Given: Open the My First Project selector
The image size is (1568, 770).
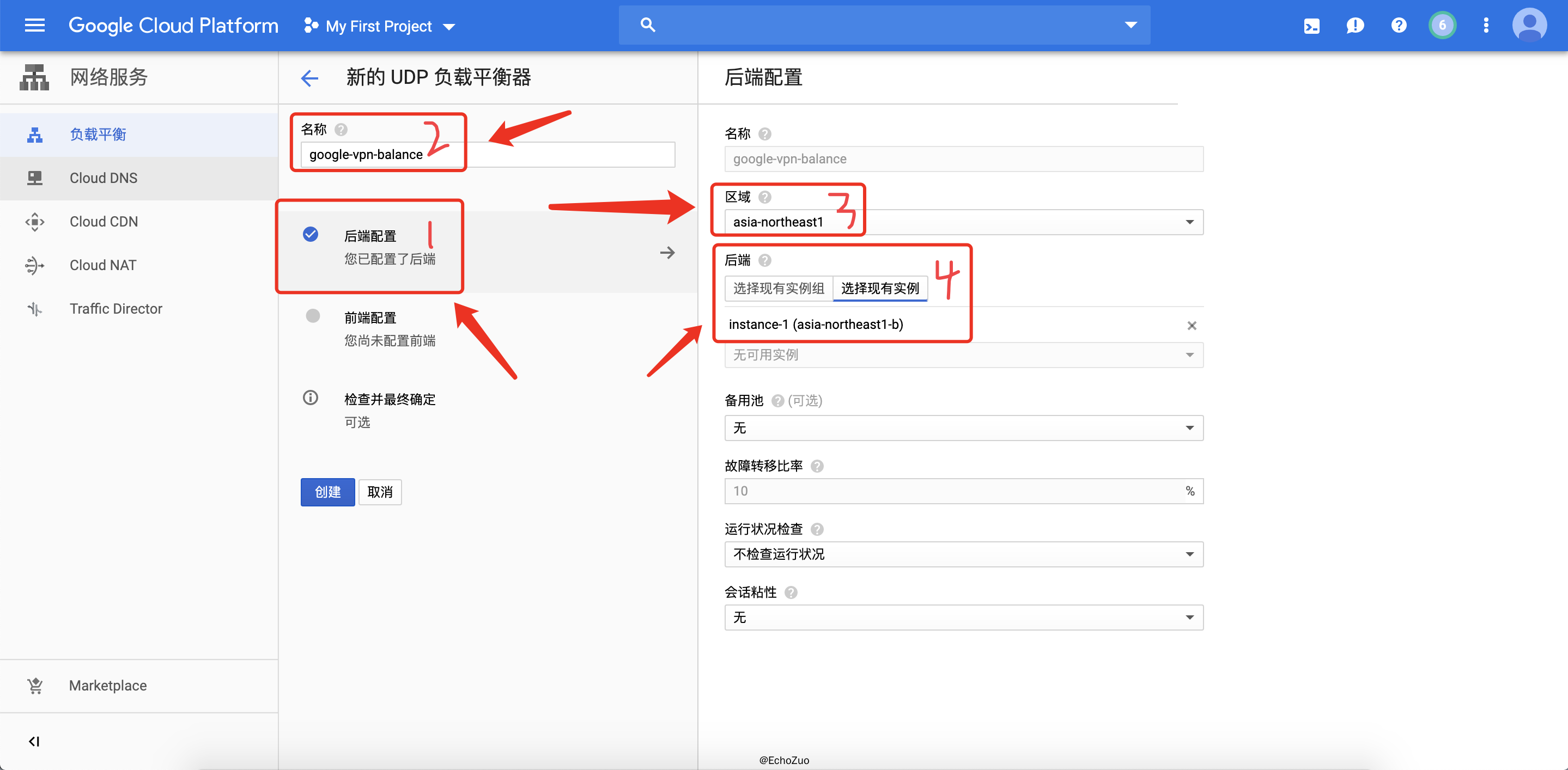Looking at the screenshot, I should point(380,26).
